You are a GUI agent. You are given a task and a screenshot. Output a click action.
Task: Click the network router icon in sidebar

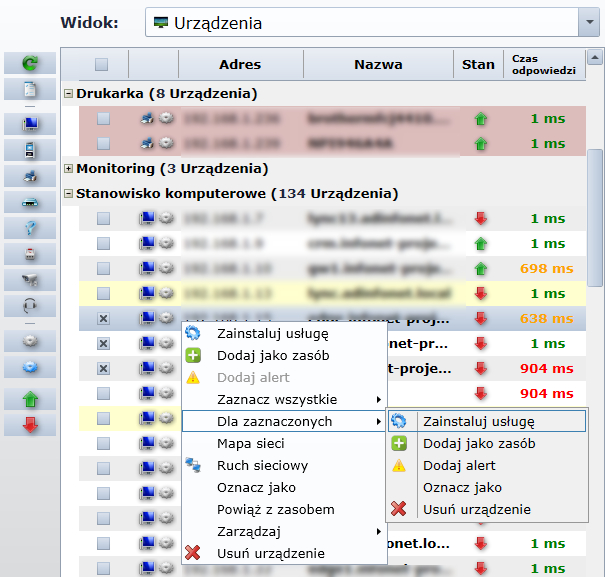click(30, 203)
